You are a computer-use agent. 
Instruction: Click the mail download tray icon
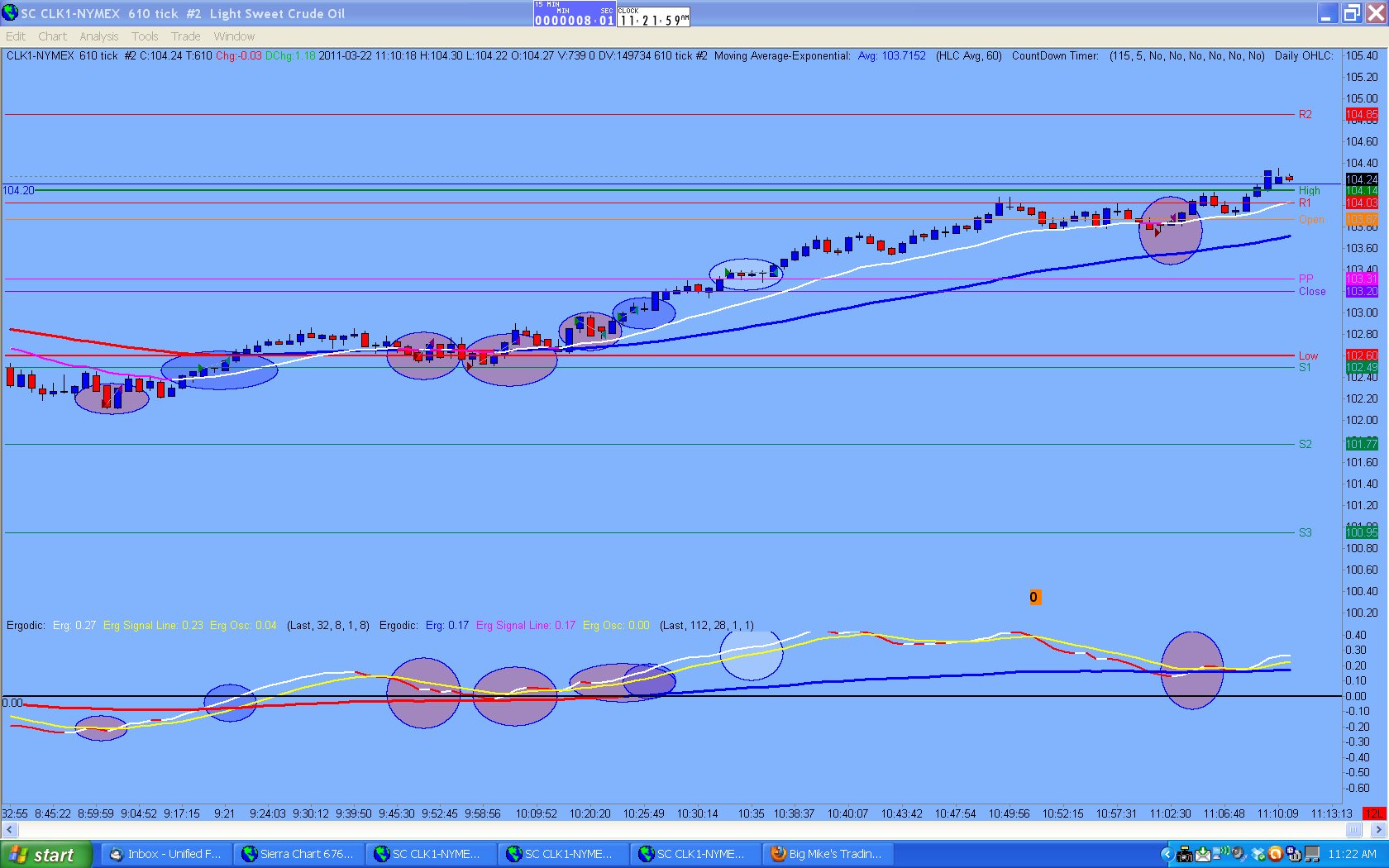point(1203,855)
